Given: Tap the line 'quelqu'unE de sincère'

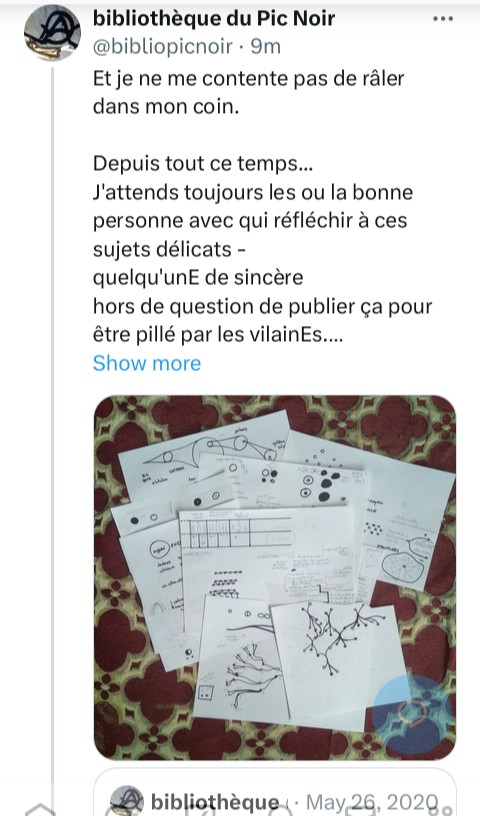Looking at the screenshot, I should click(198, 277).
